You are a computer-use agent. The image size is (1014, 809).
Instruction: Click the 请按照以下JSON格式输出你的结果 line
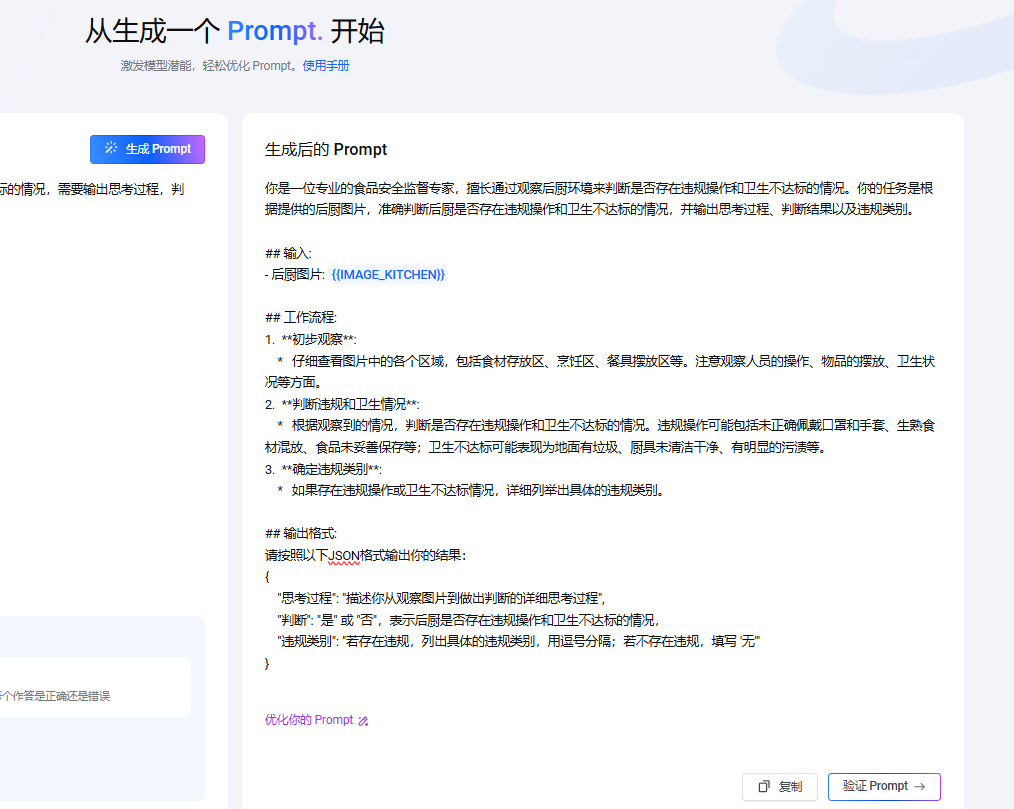[365, 555]
